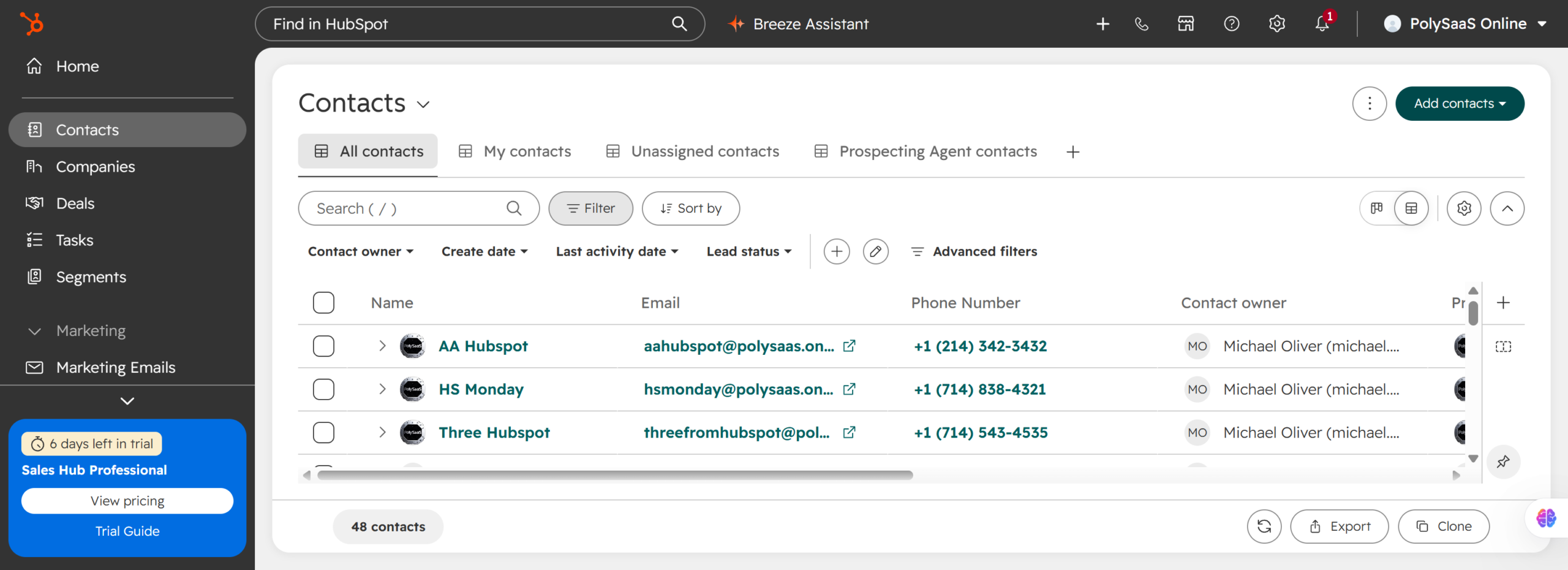Open the calling phone icon in top bar

point(1142,24)
